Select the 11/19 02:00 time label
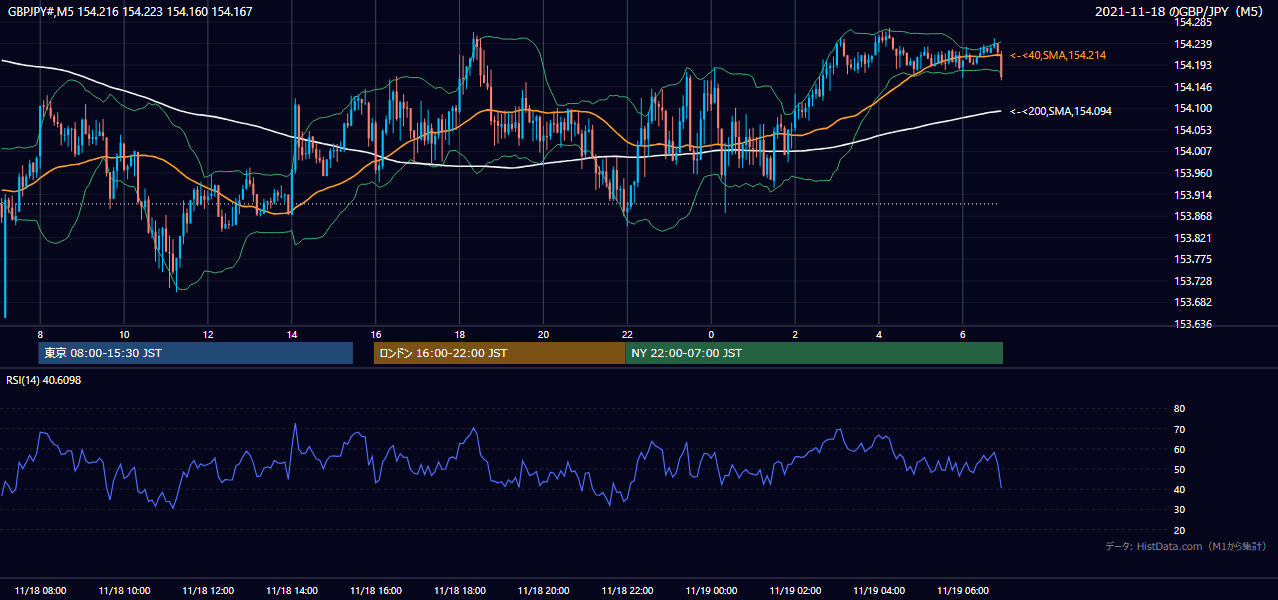Image resolution: width=1278 pixels, height=600 pixels. (795, 591)
